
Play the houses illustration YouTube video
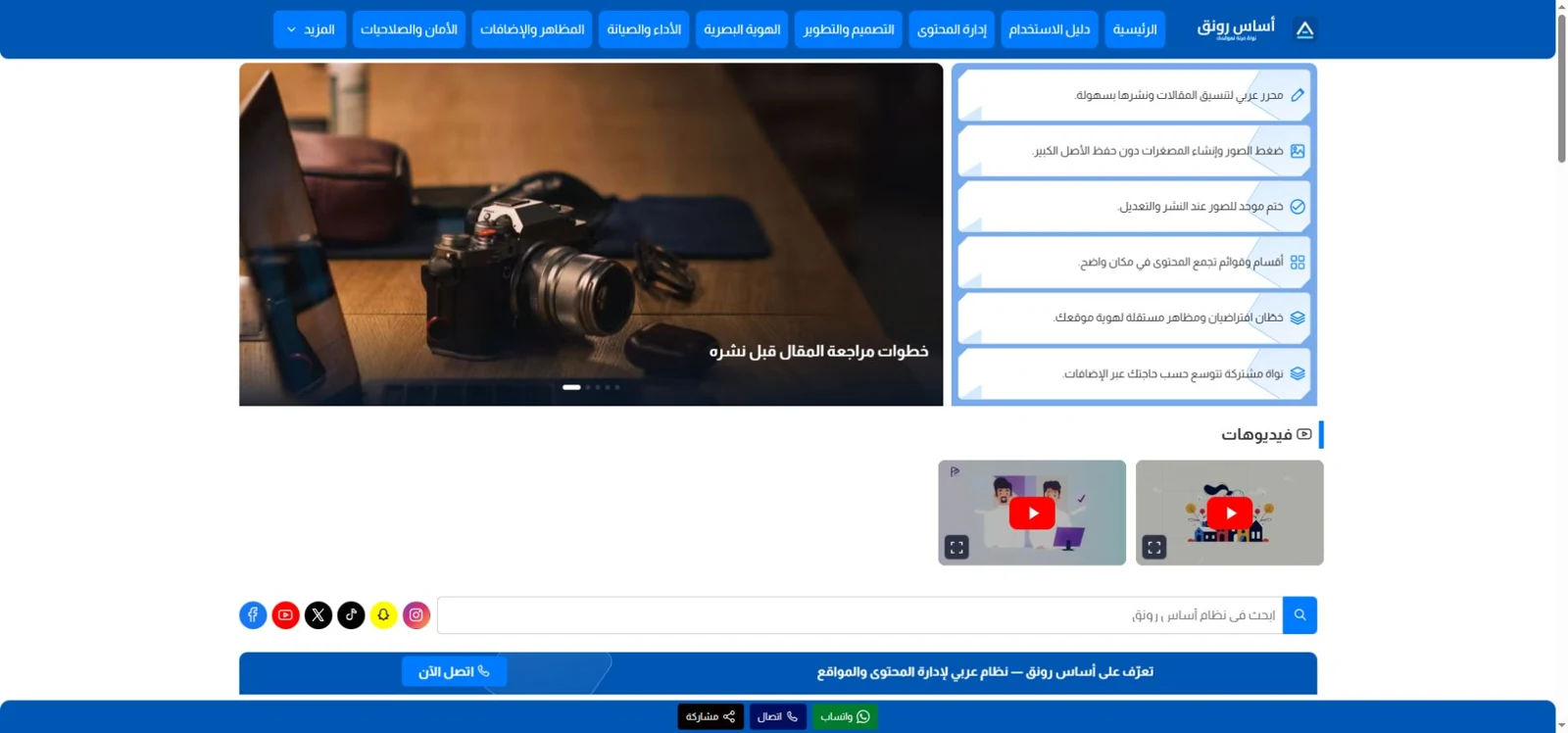(1230, 513)
